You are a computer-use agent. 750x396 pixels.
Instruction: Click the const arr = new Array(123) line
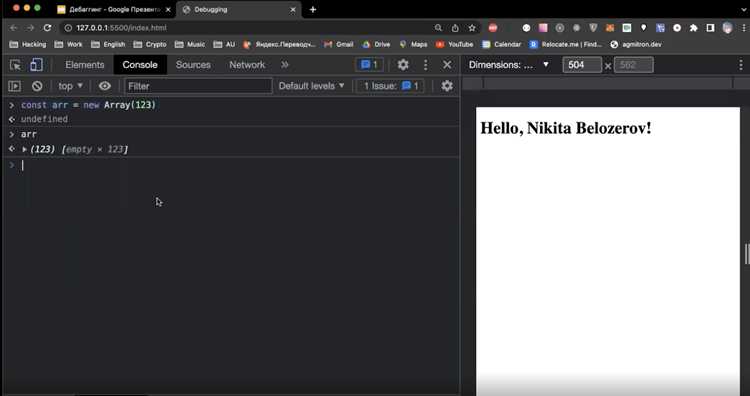[x=88, y=105]
